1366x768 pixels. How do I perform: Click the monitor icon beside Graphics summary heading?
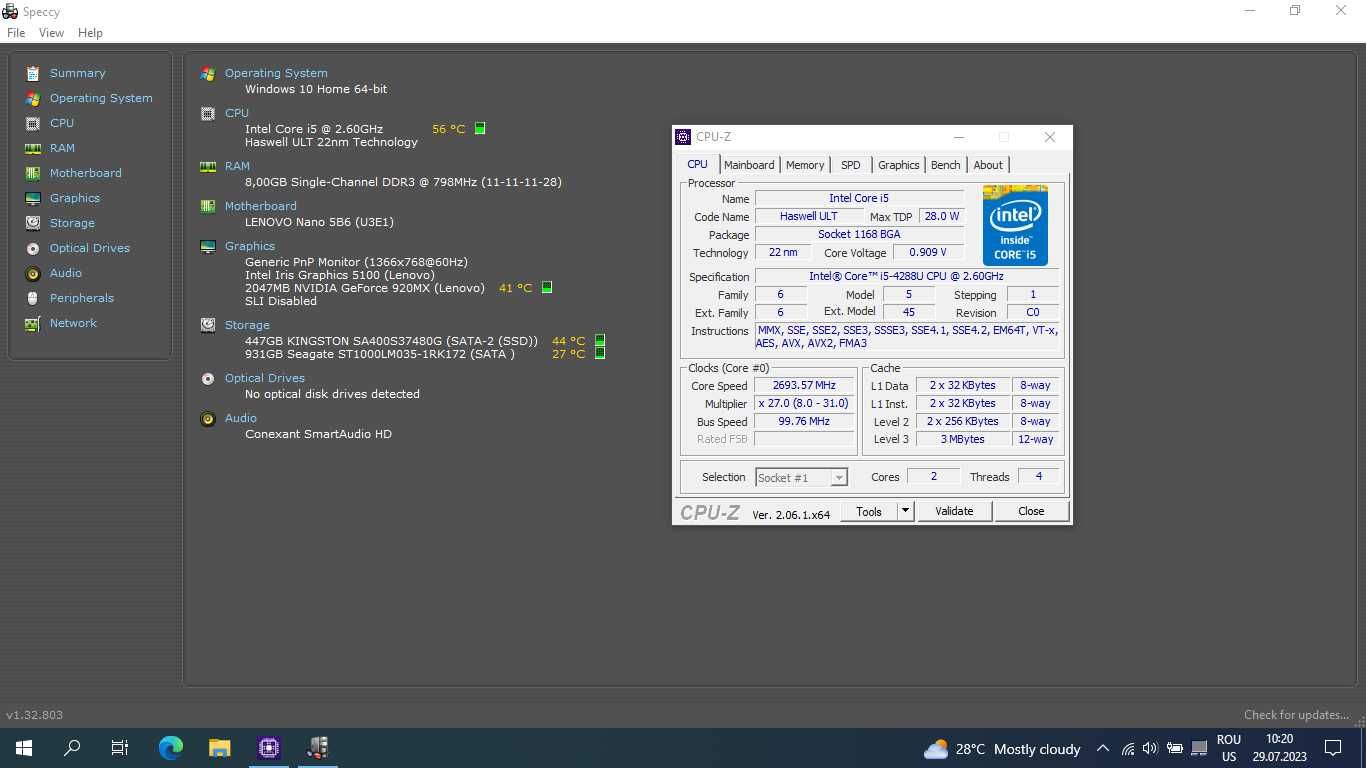coord(208,246)
